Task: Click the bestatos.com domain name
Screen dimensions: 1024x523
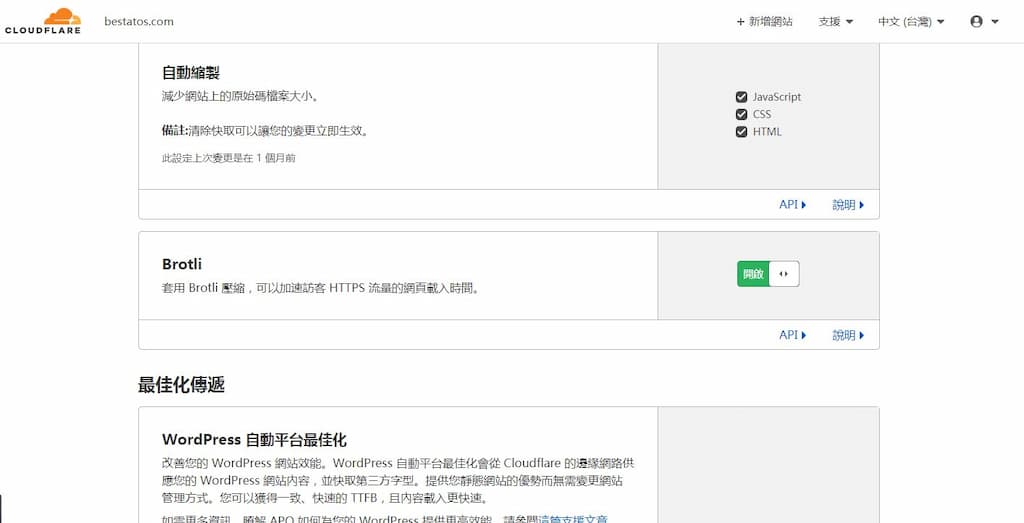Action: click(x=139, y=21)
